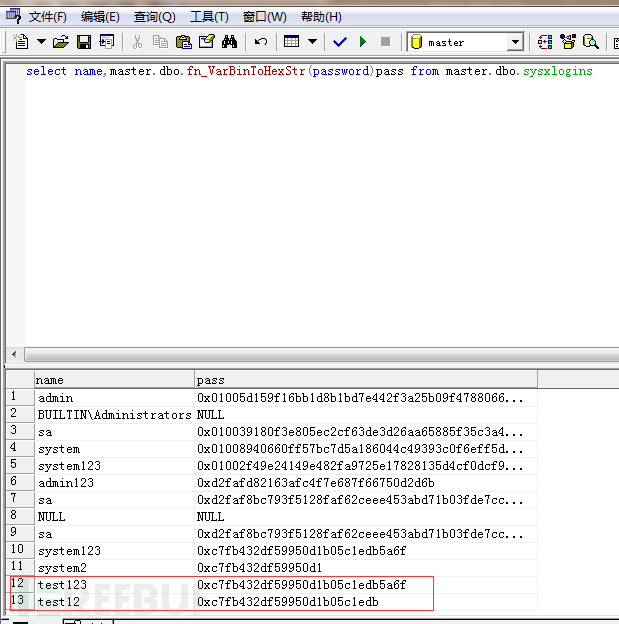Click the Undo arrow icon

point(261,42)
